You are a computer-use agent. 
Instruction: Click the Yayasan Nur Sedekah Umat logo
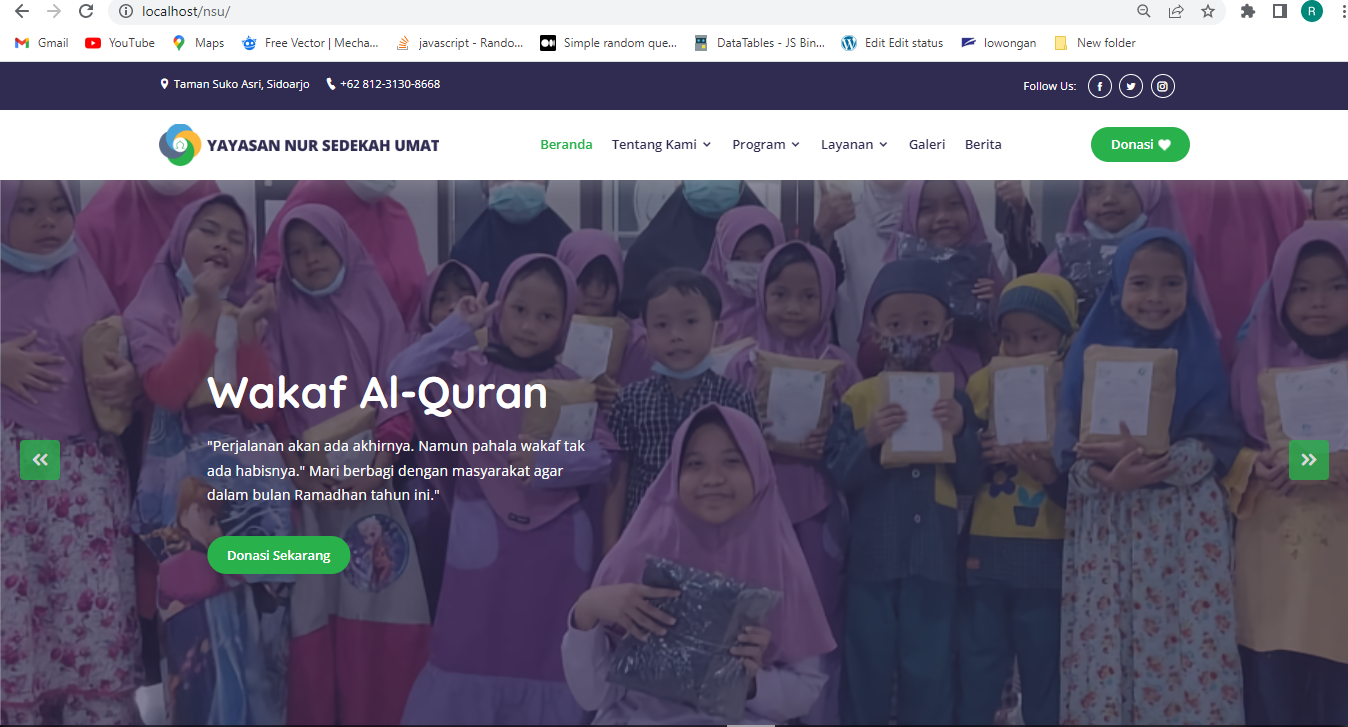pyautogui.click(x=299, y=145)
